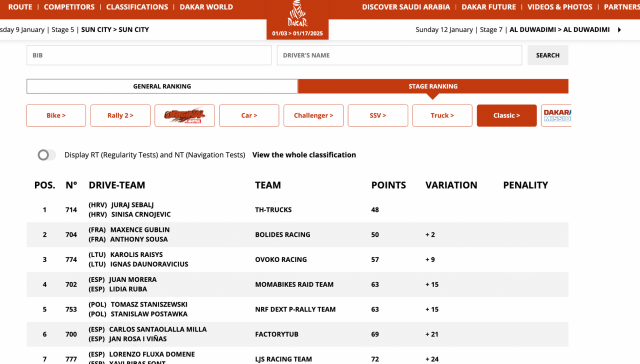Select the Classic category
Image resolution: width=640 pixels, height=364 pixels.
pos(507,115)
